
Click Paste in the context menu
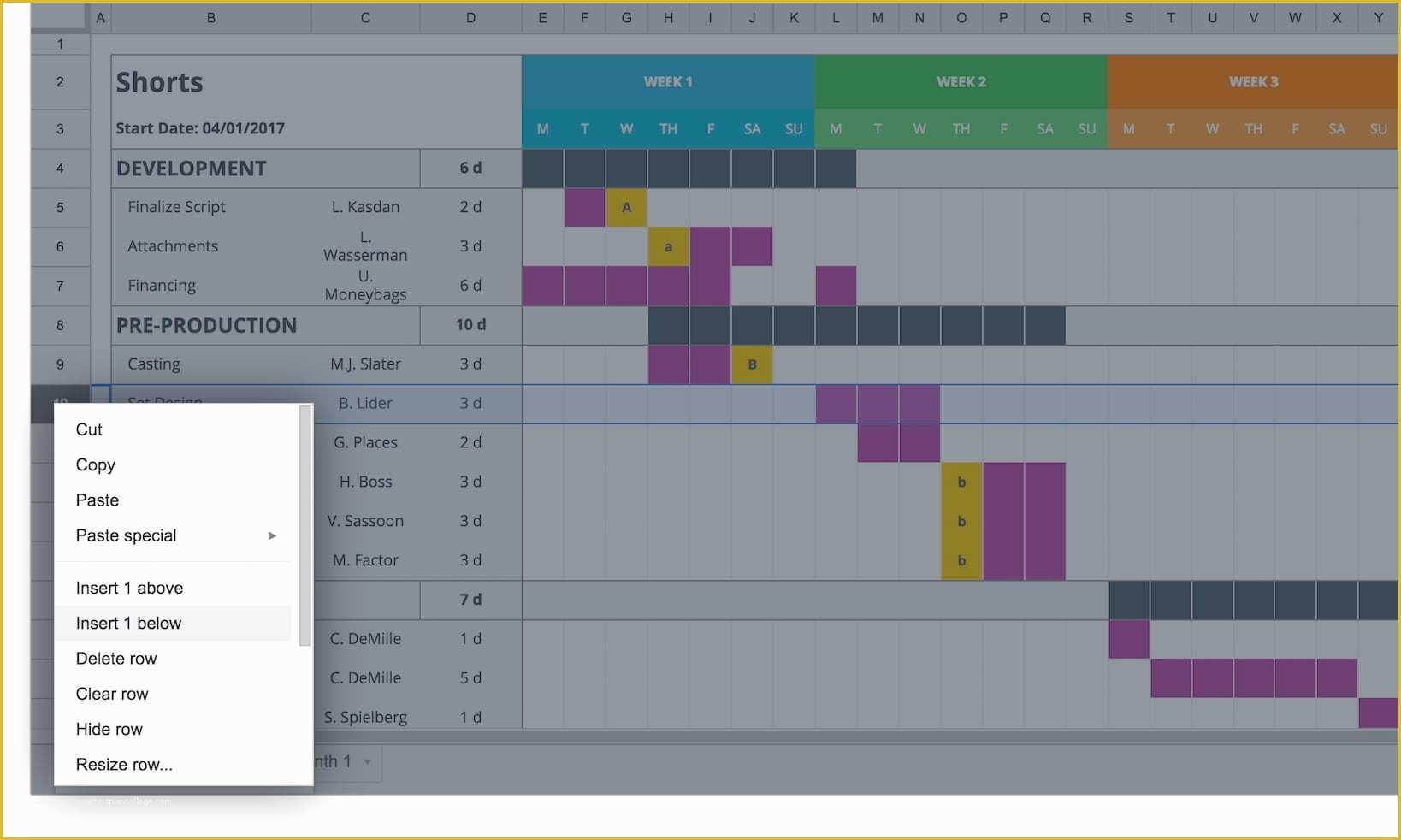pyautogui.click(x=173, y=500)
